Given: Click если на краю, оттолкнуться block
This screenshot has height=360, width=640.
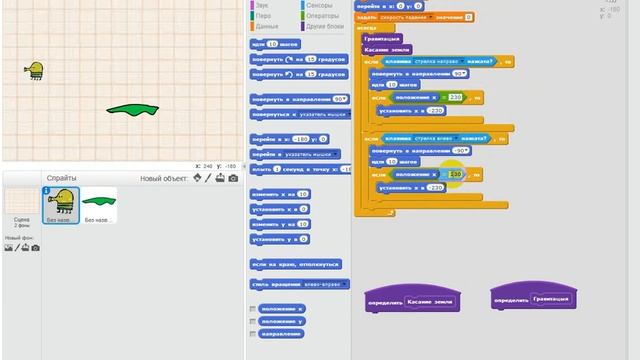Looking at the screenshot, I should (296, 264).
